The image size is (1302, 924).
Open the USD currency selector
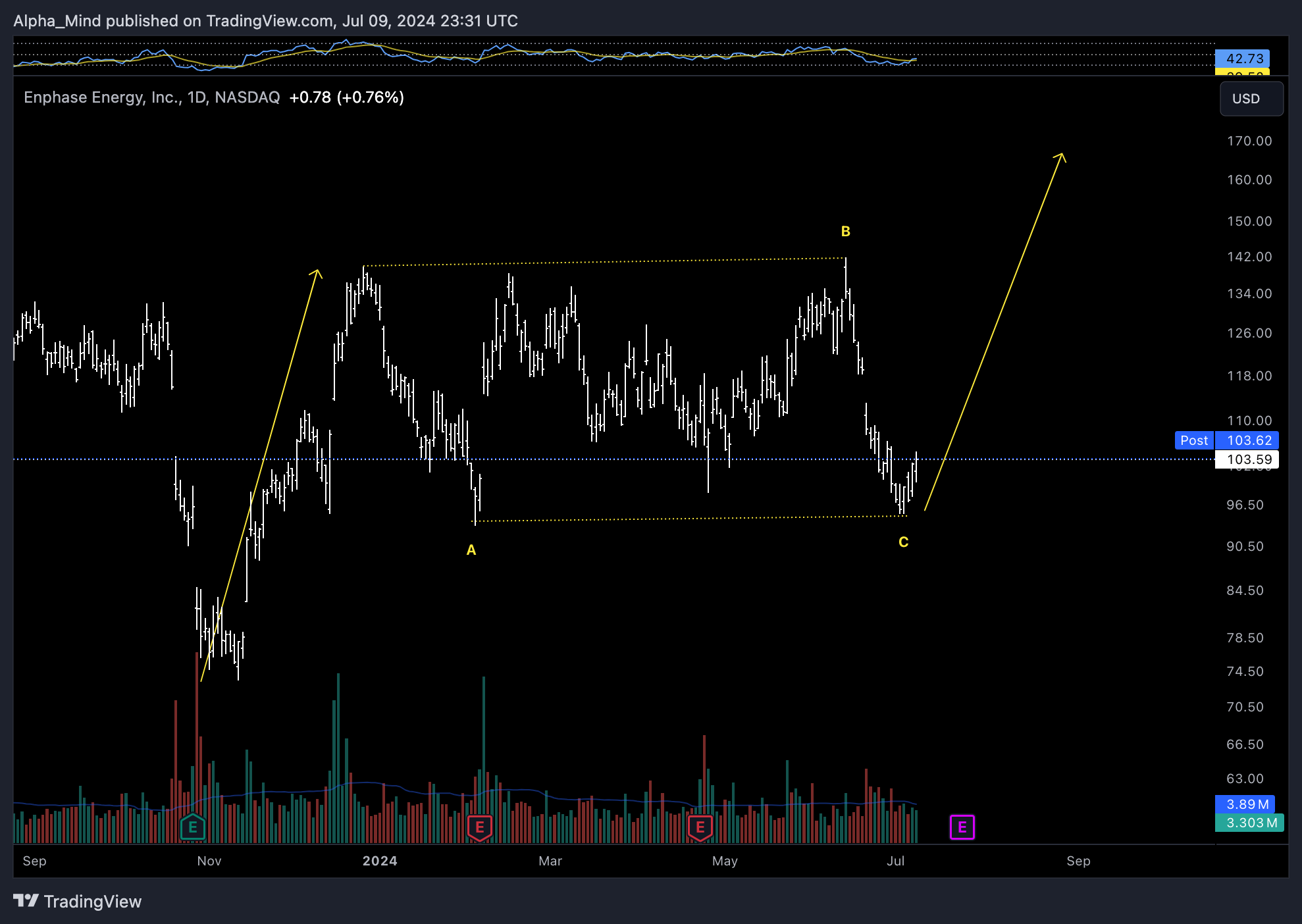click(x=1251, y=99)
